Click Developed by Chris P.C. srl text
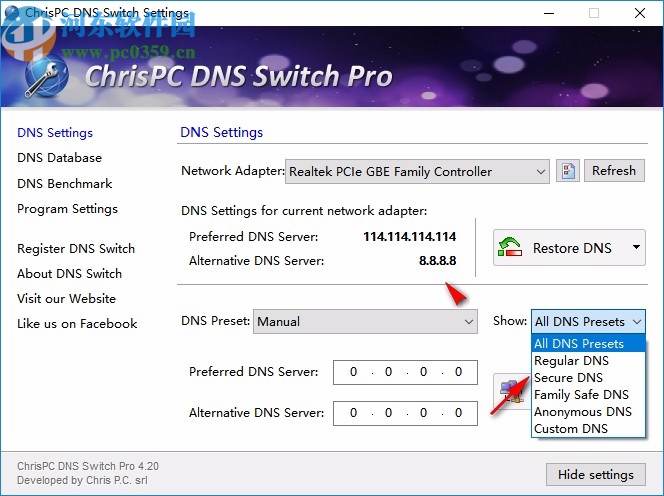 click(82, 480)
